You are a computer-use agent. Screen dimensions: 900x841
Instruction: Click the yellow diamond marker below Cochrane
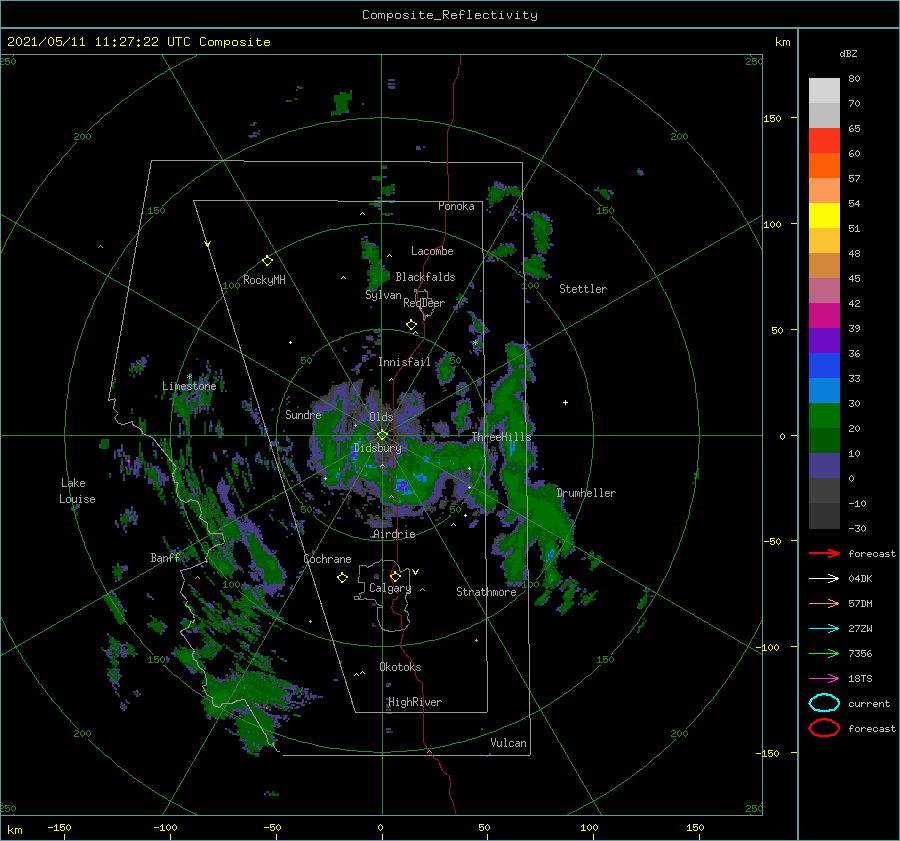coord(342,578)
